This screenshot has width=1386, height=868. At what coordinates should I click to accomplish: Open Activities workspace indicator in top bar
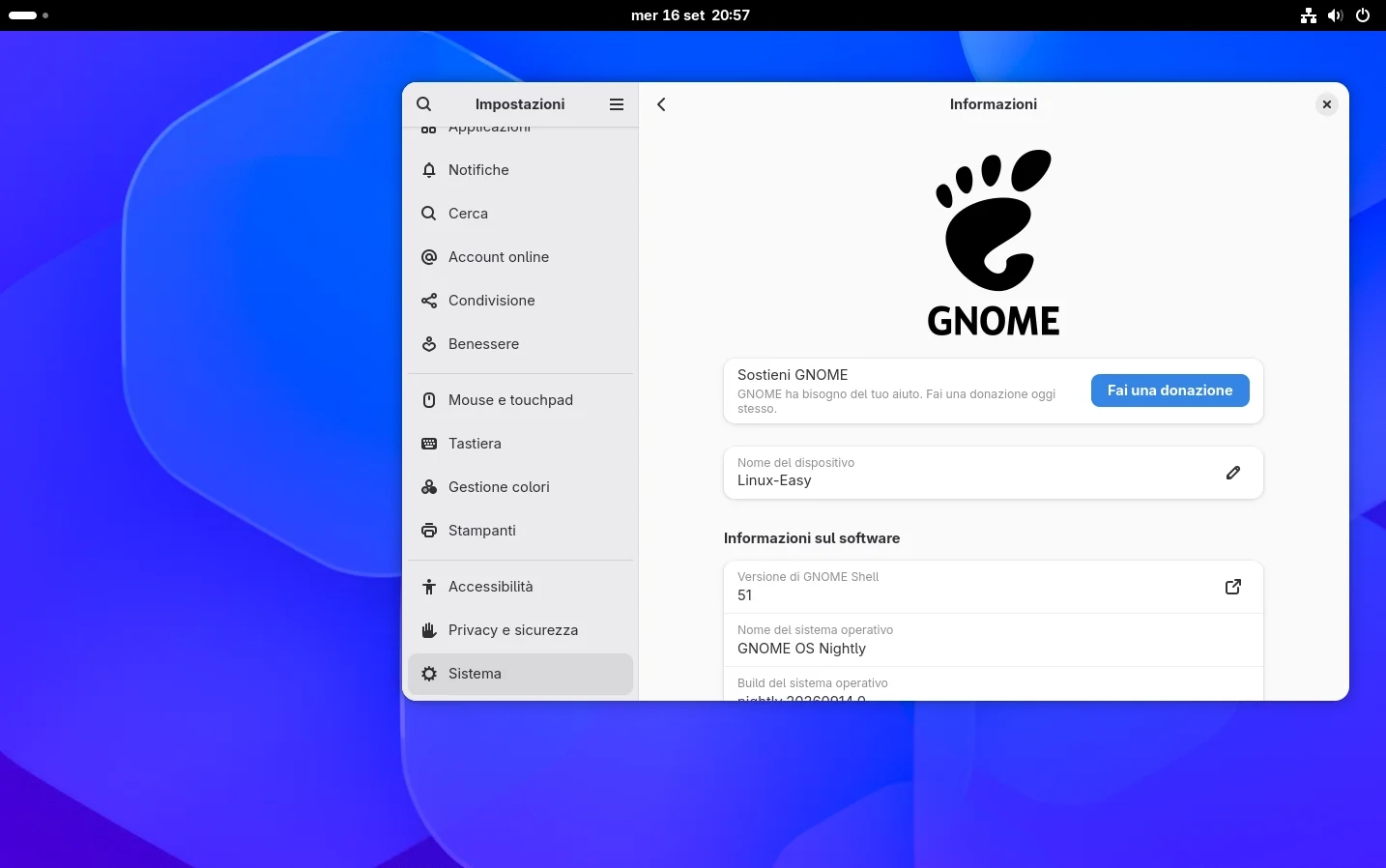tap(29, 15)
